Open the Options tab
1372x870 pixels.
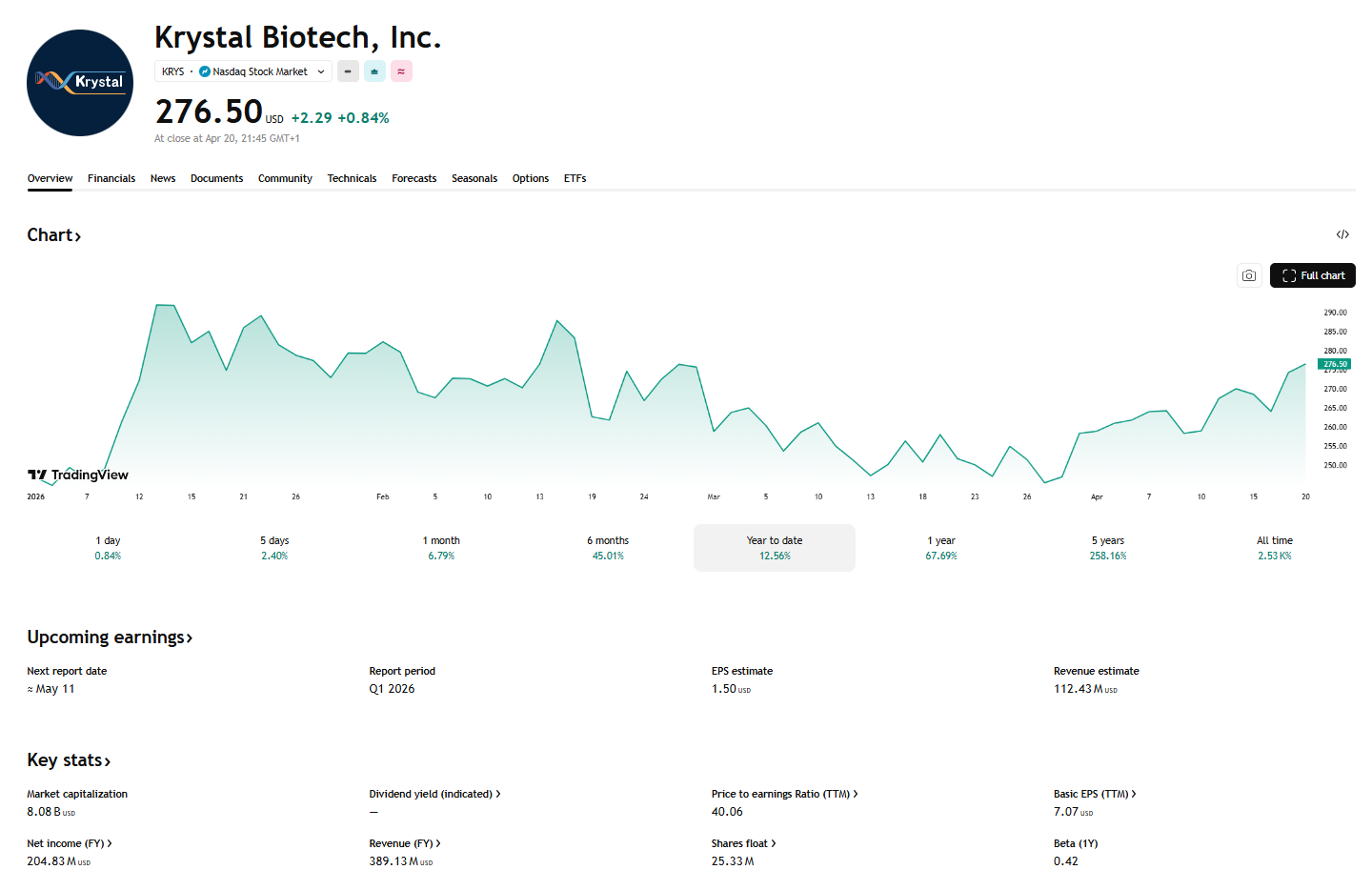pos(531,178)
